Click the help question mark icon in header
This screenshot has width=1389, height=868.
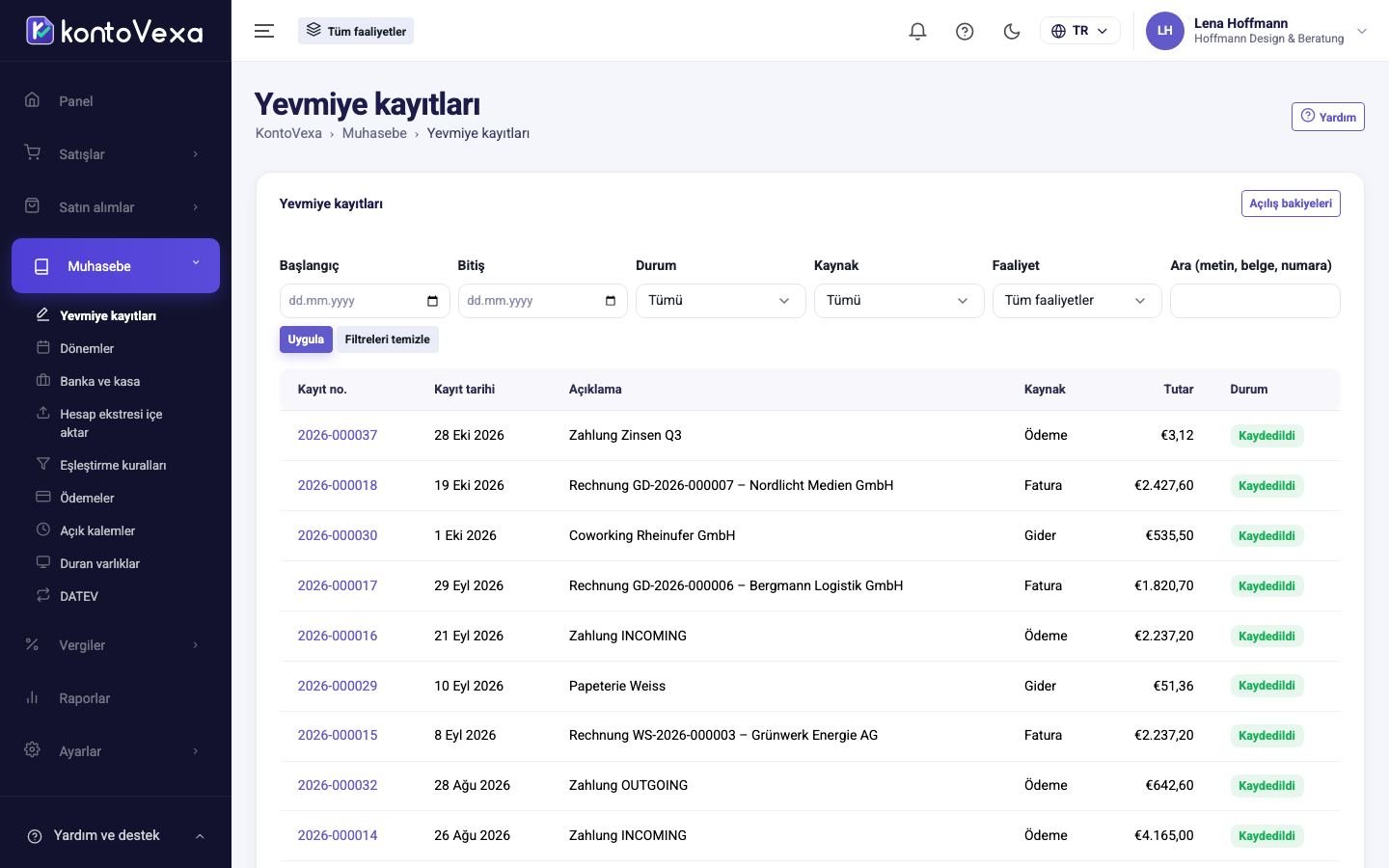click(x=965, y=31)
